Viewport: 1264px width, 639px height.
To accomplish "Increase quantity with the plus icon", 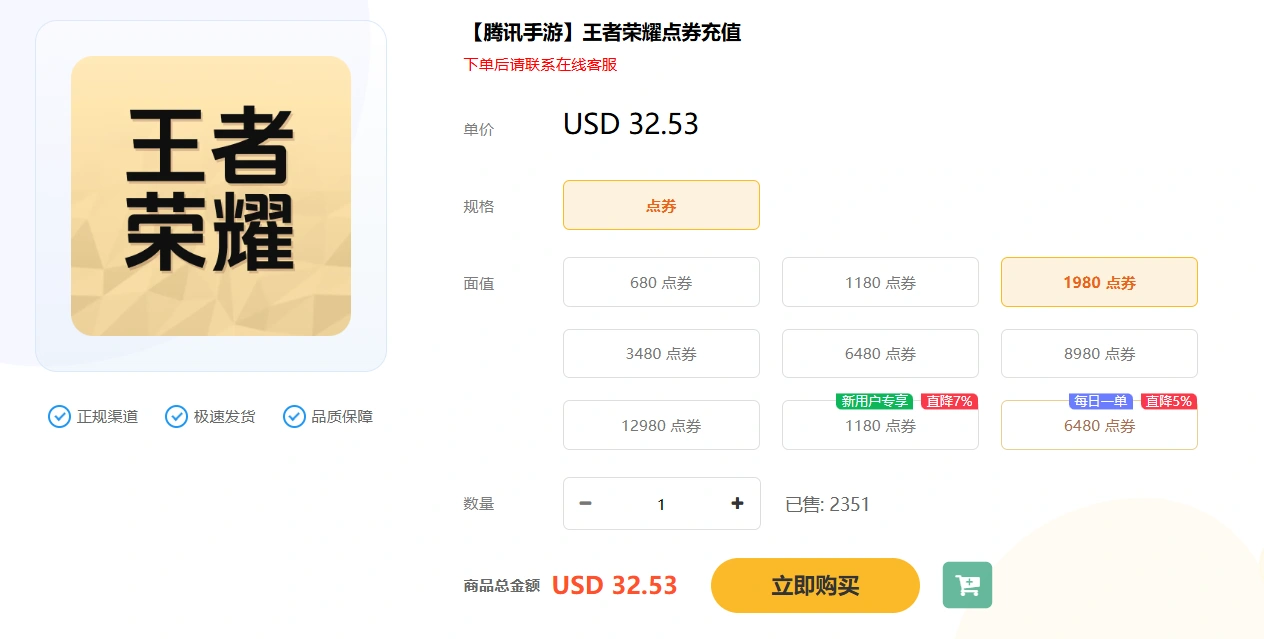I will pyautogui.click(x=737, y=504).
